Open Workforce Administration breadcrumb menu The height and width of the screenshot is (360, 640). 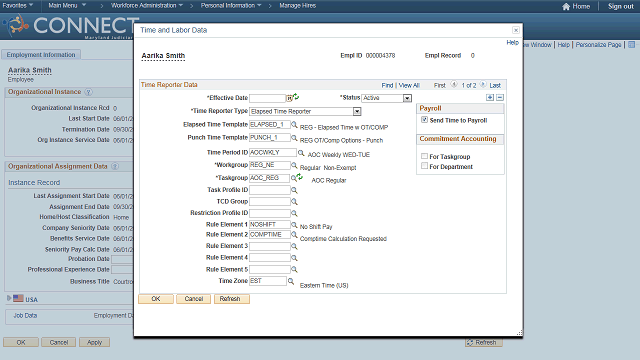tap(147, 5)
